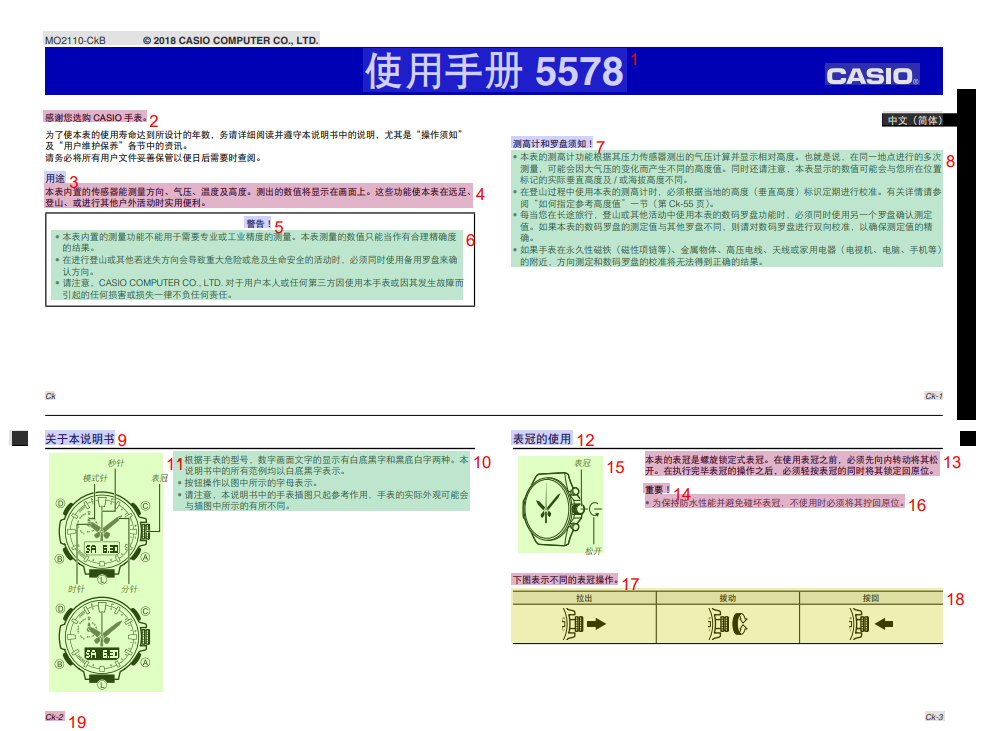This screenshot has width=984, height=731.
Task: Click the 表冠 label above the crown illustration
Action: tap(582, 463)
